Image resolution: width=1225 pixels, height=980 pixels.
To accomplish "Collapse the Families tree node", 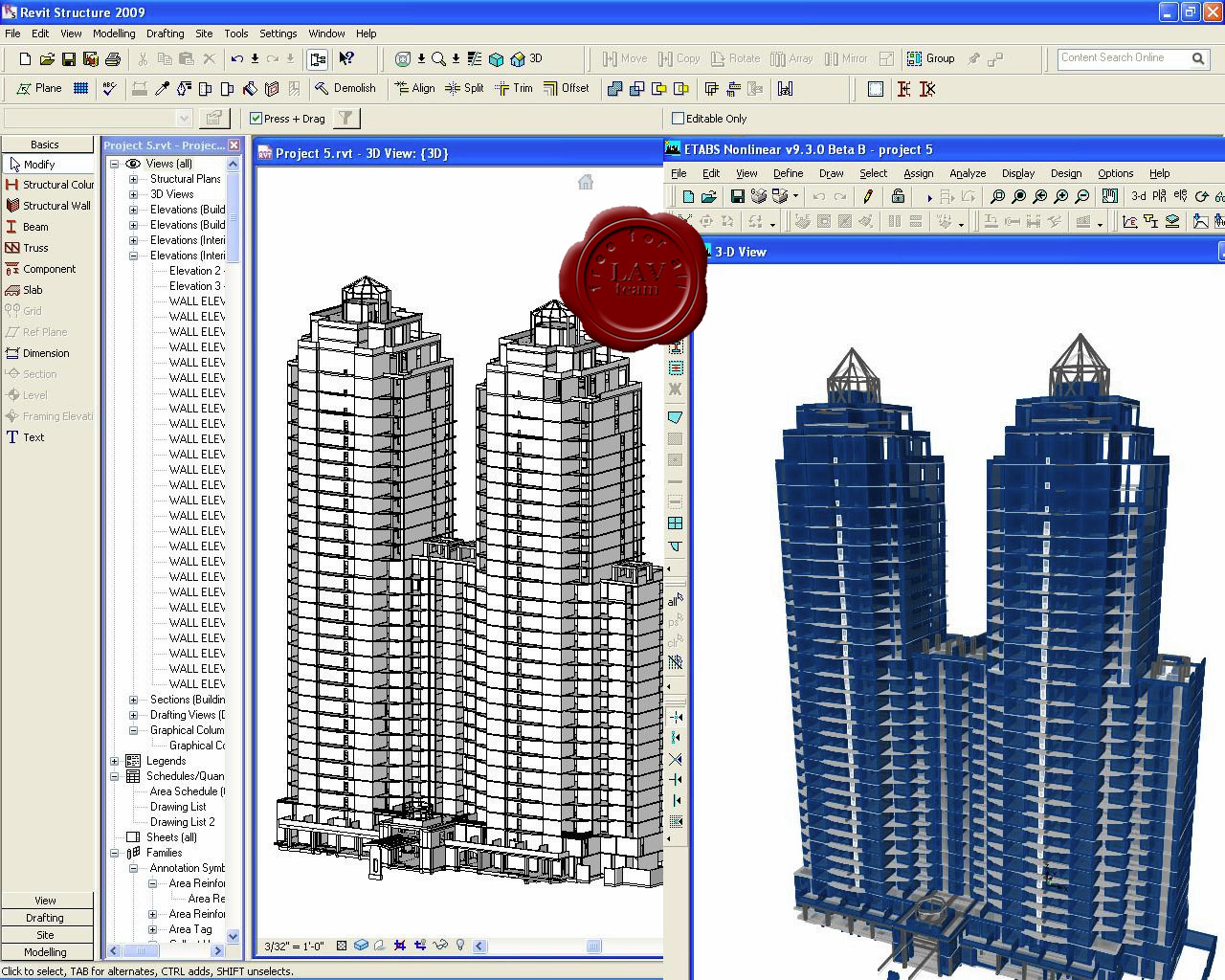I will [x=115, y=853].
